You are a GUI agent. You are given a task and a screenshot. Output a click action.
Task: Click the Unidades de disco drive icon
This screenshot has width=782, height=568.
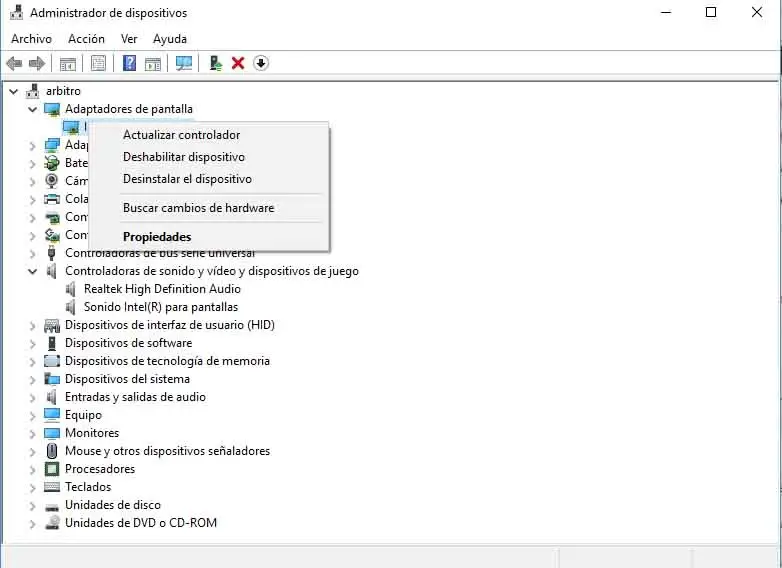52,507
